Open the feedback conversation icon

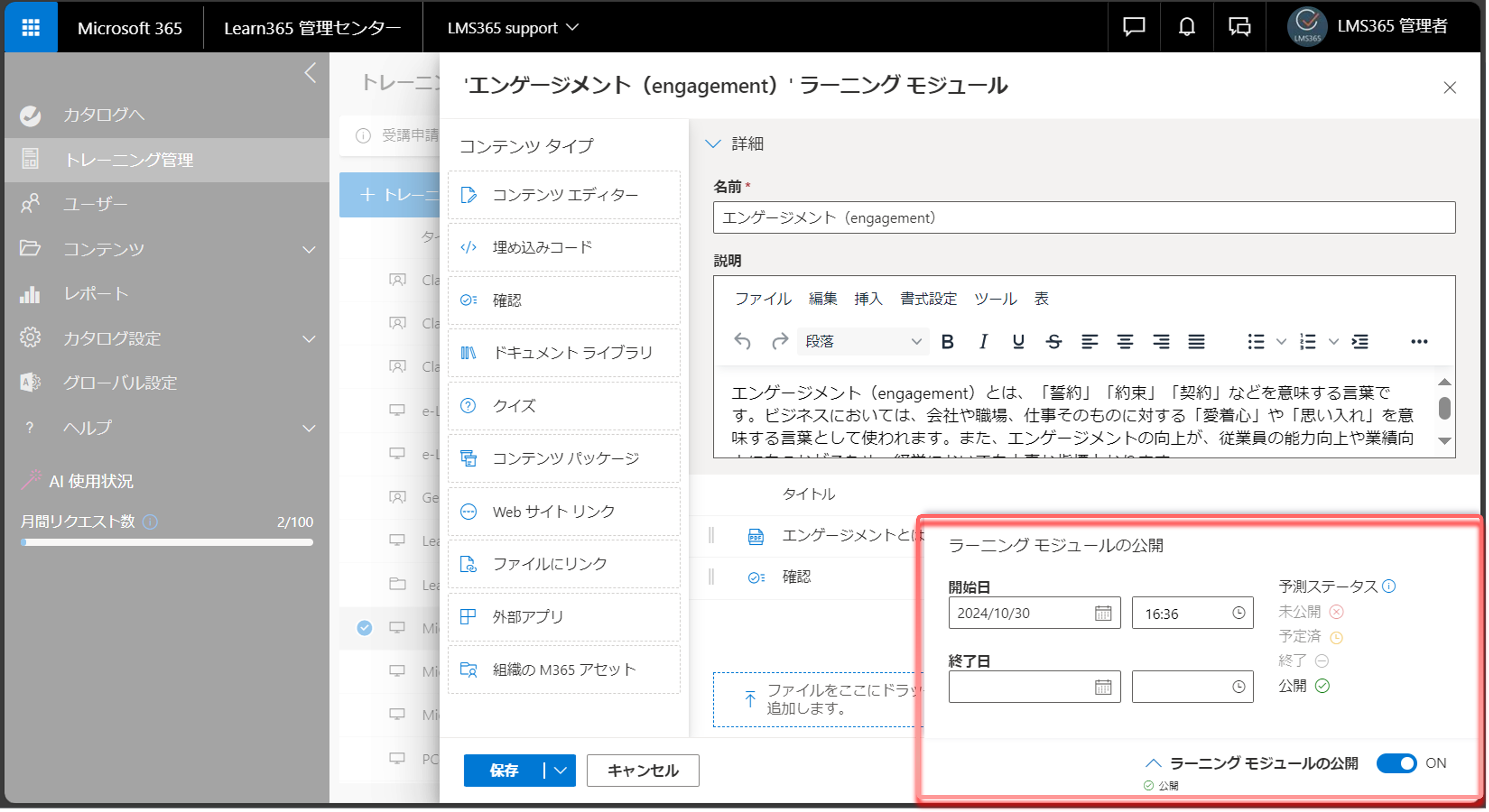[x=1239, y=27]
